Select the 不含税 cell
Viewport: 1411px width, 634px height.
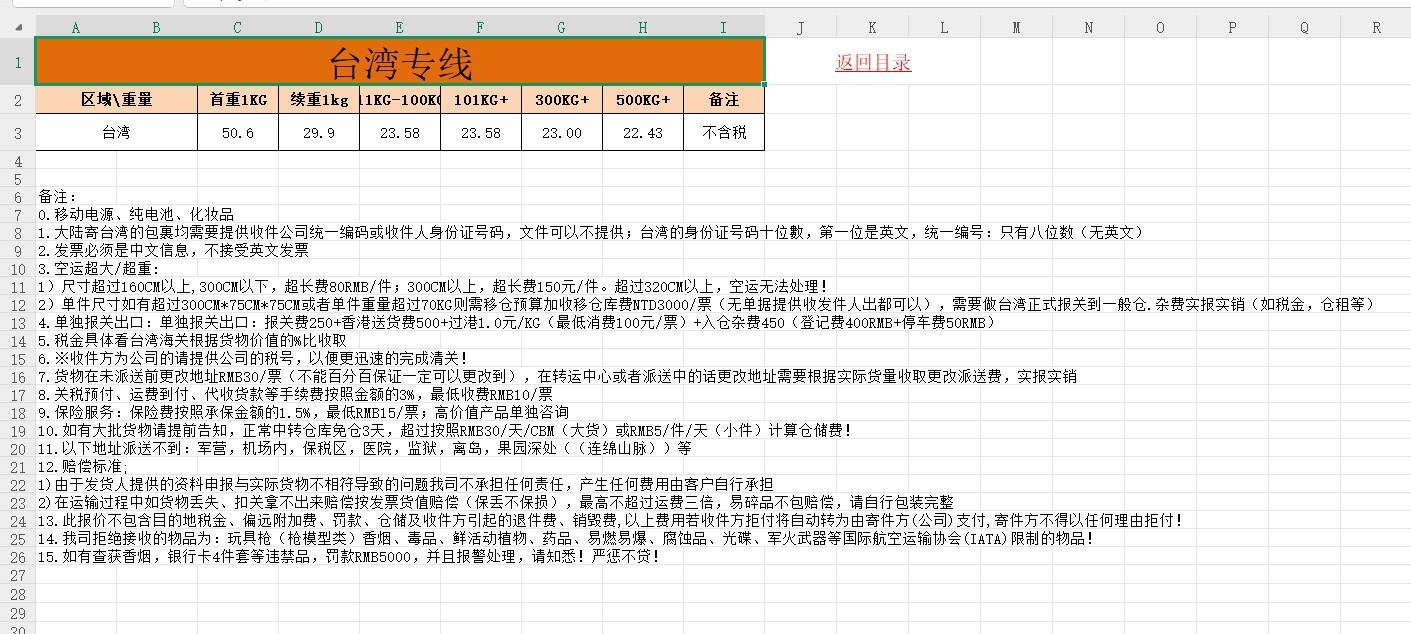coord(724,132)
